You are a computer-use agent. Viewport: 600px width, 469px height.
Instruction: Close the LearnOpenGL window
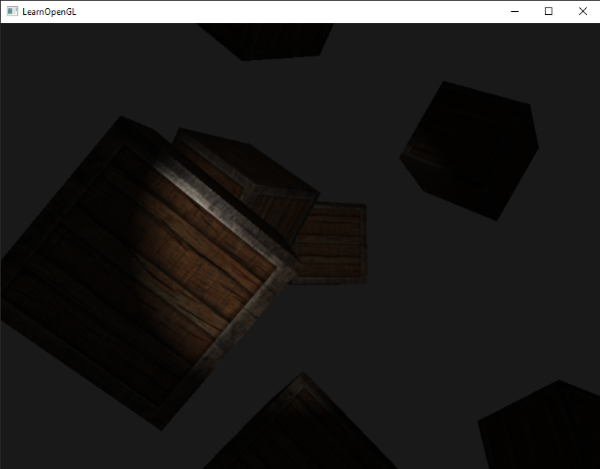[x=582, y=11]
